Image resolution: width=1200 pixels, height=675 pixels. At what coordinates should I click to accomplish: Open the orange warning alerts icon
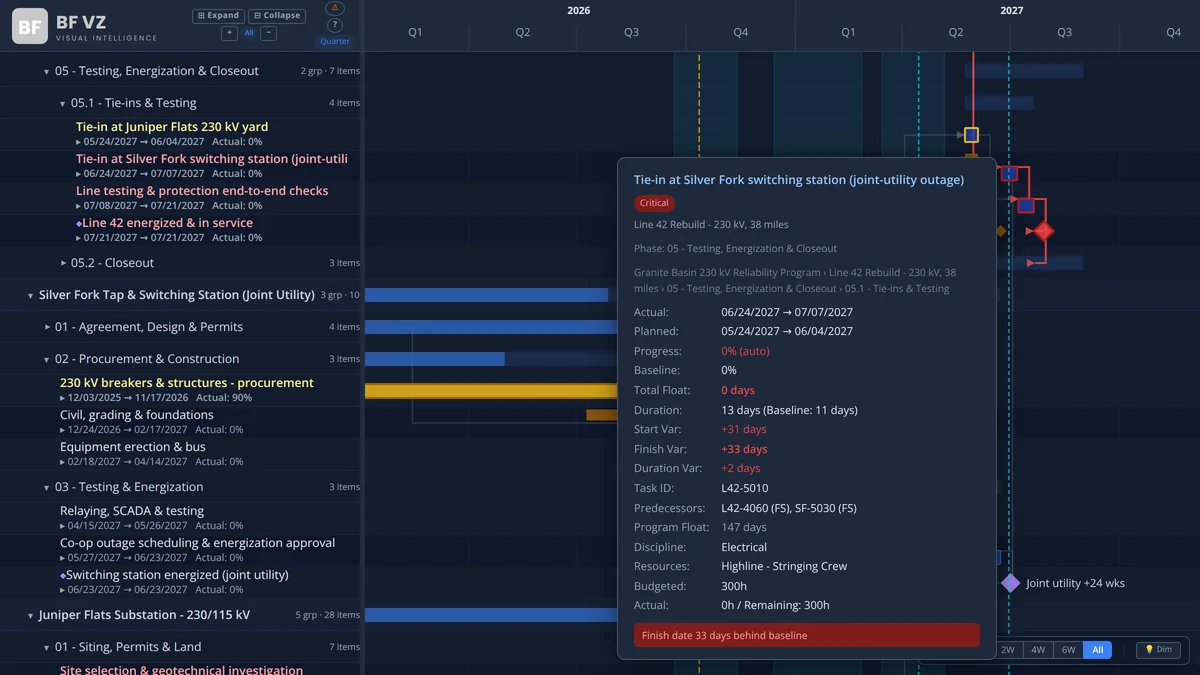[335, 8]
